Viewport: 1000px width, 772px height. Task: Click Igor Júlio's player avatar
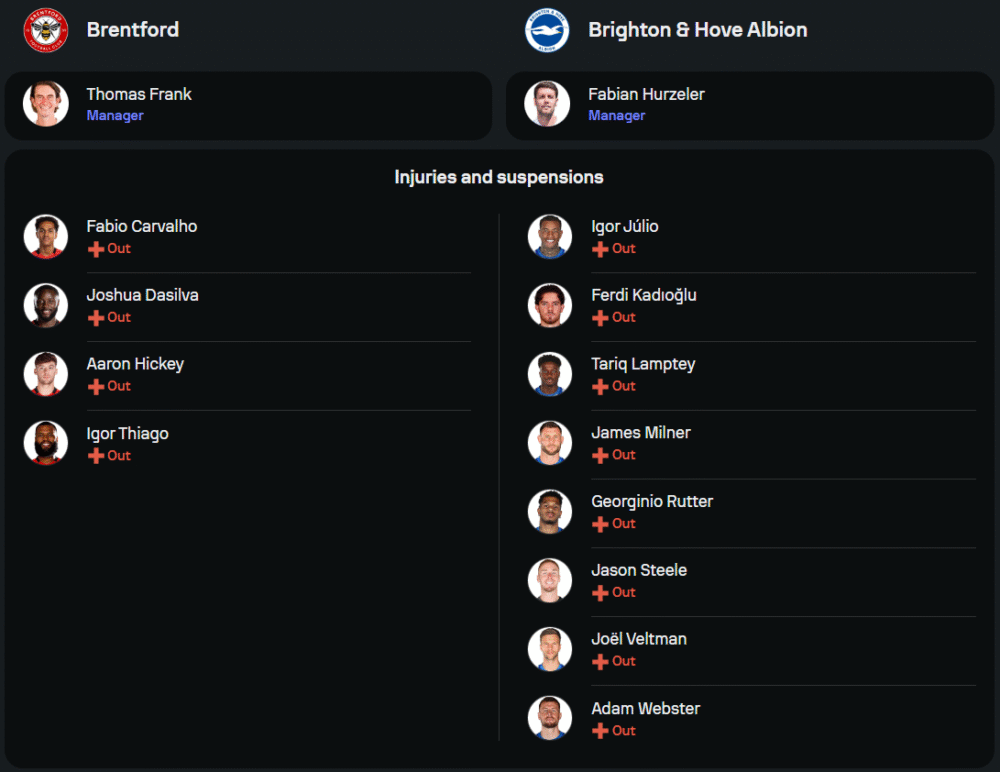[x=550, y=236]
